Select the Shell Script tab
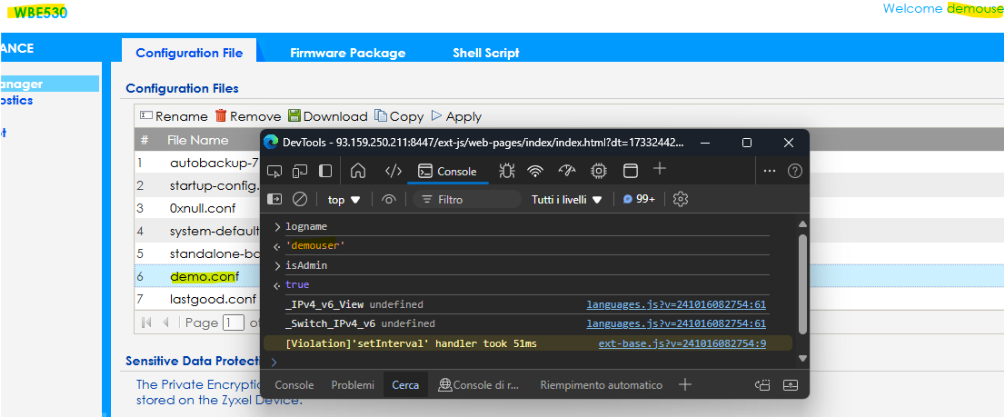The image size is (1004, 418). click(485, 53)
